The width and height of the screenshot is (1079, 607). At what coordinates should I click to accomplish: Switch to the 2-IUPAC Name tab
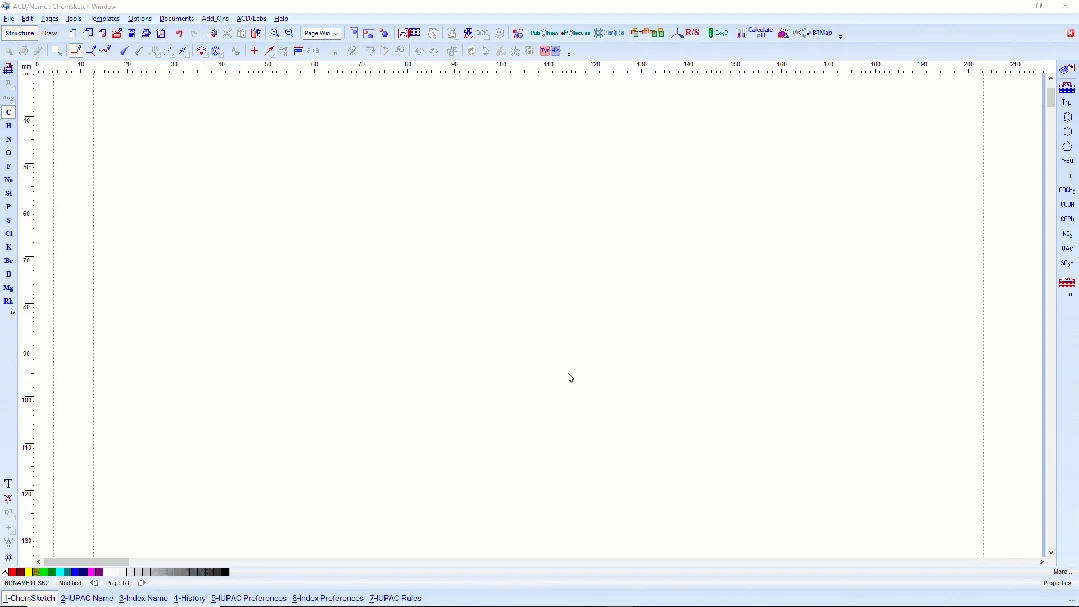point(87,598)
